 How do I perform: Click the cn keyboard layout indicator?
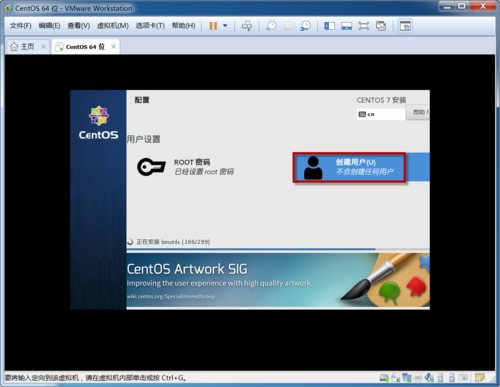pyautogui.click(x=380, y=114)
